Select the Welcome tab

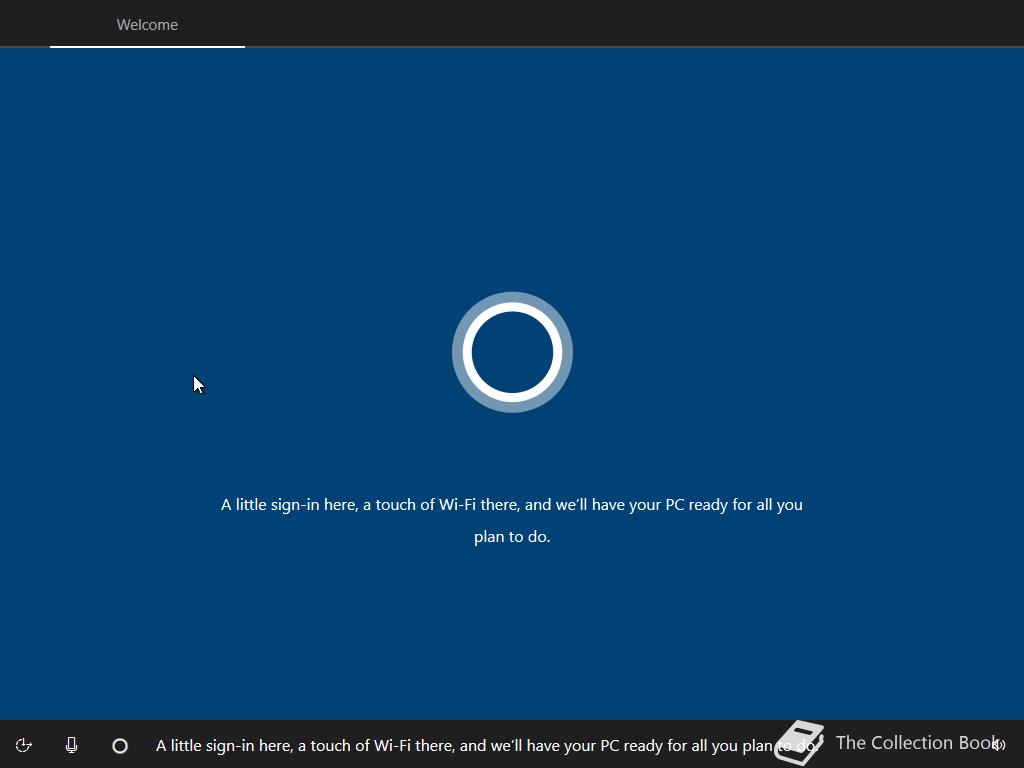coord(147,25)
